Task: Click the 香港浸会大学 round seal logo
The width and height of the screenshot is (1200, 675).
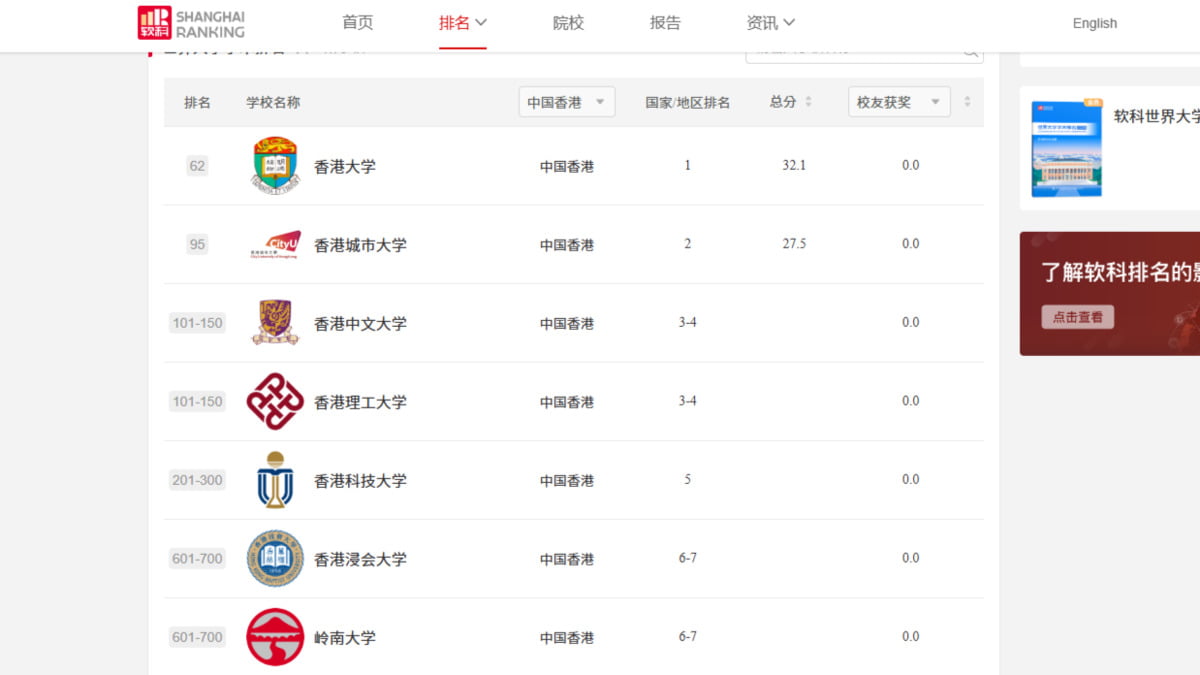Action: (x=275, y=558)
